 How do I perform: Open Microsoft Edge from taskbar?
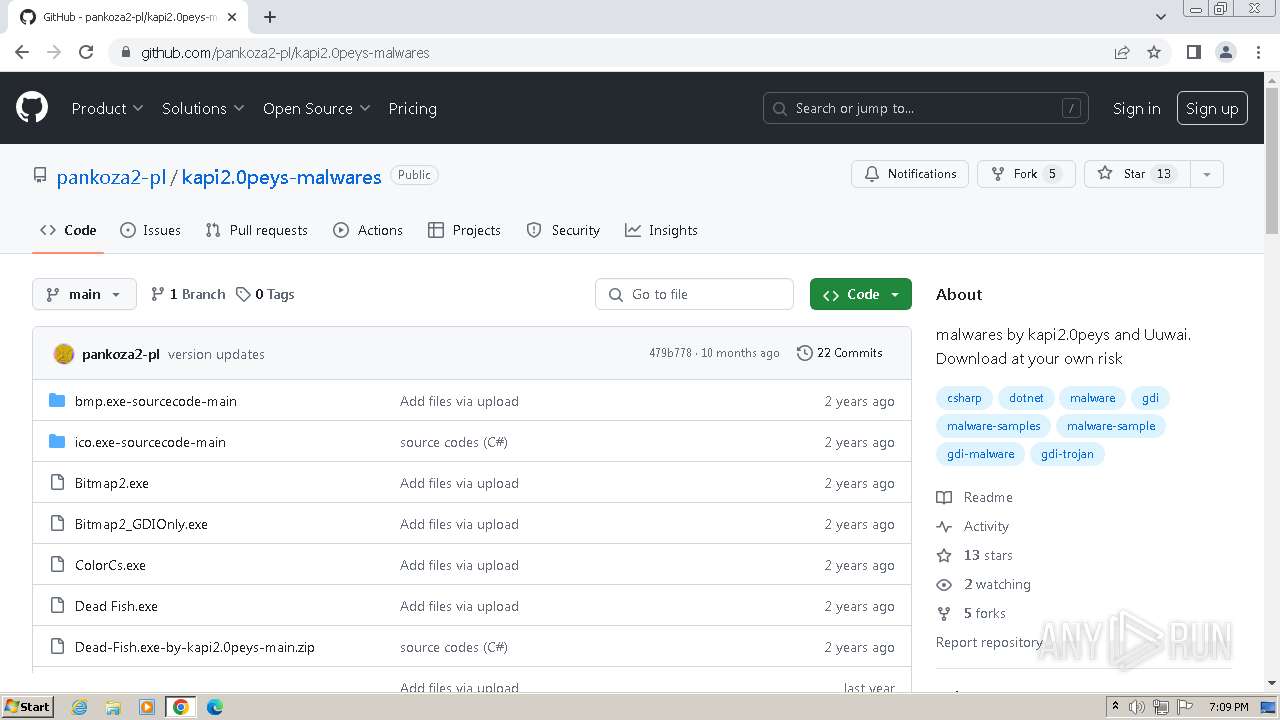(215, 707)
